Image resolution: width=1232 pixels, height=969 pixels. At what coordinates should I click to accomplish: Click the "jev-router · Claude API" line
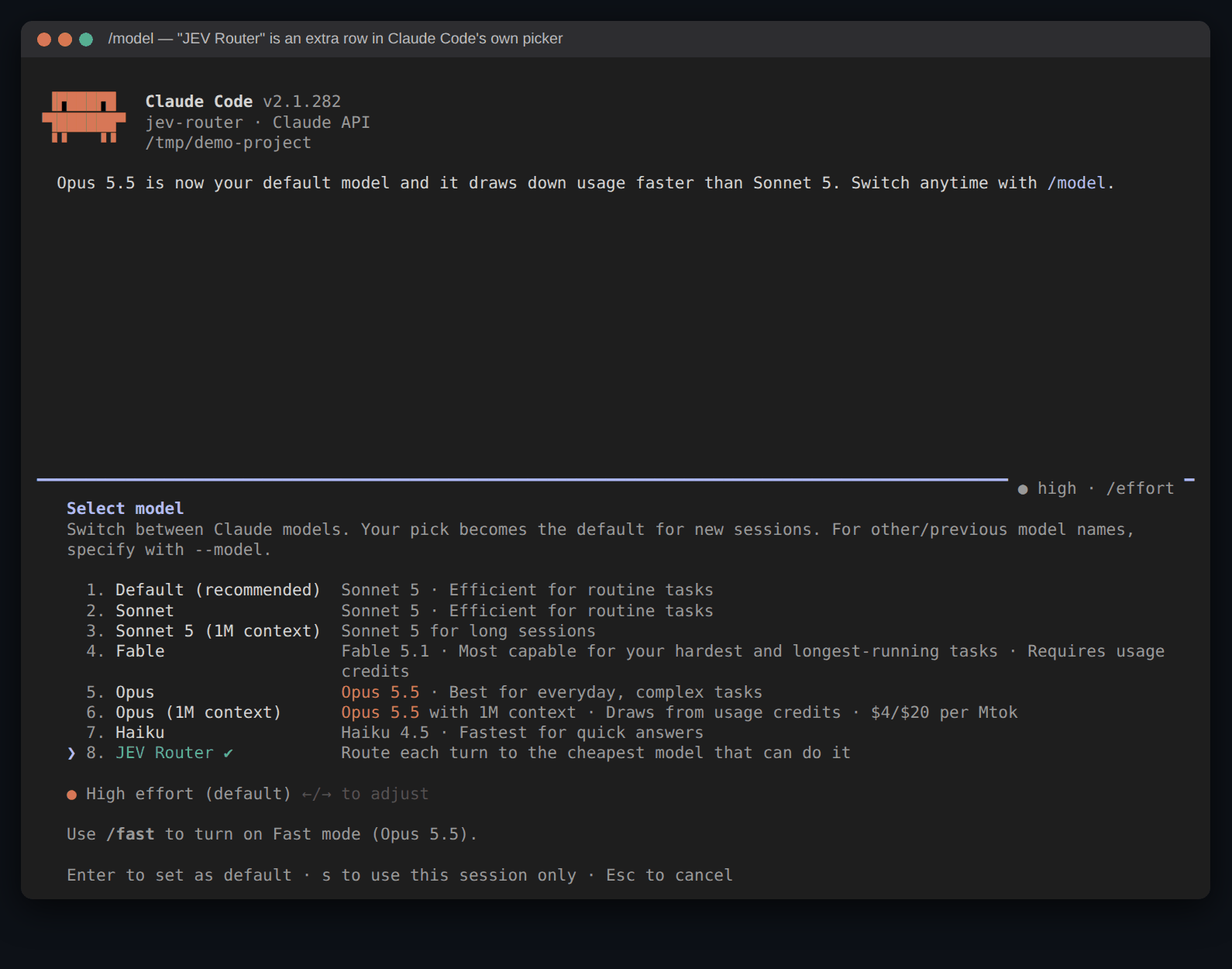click(258, 122)
